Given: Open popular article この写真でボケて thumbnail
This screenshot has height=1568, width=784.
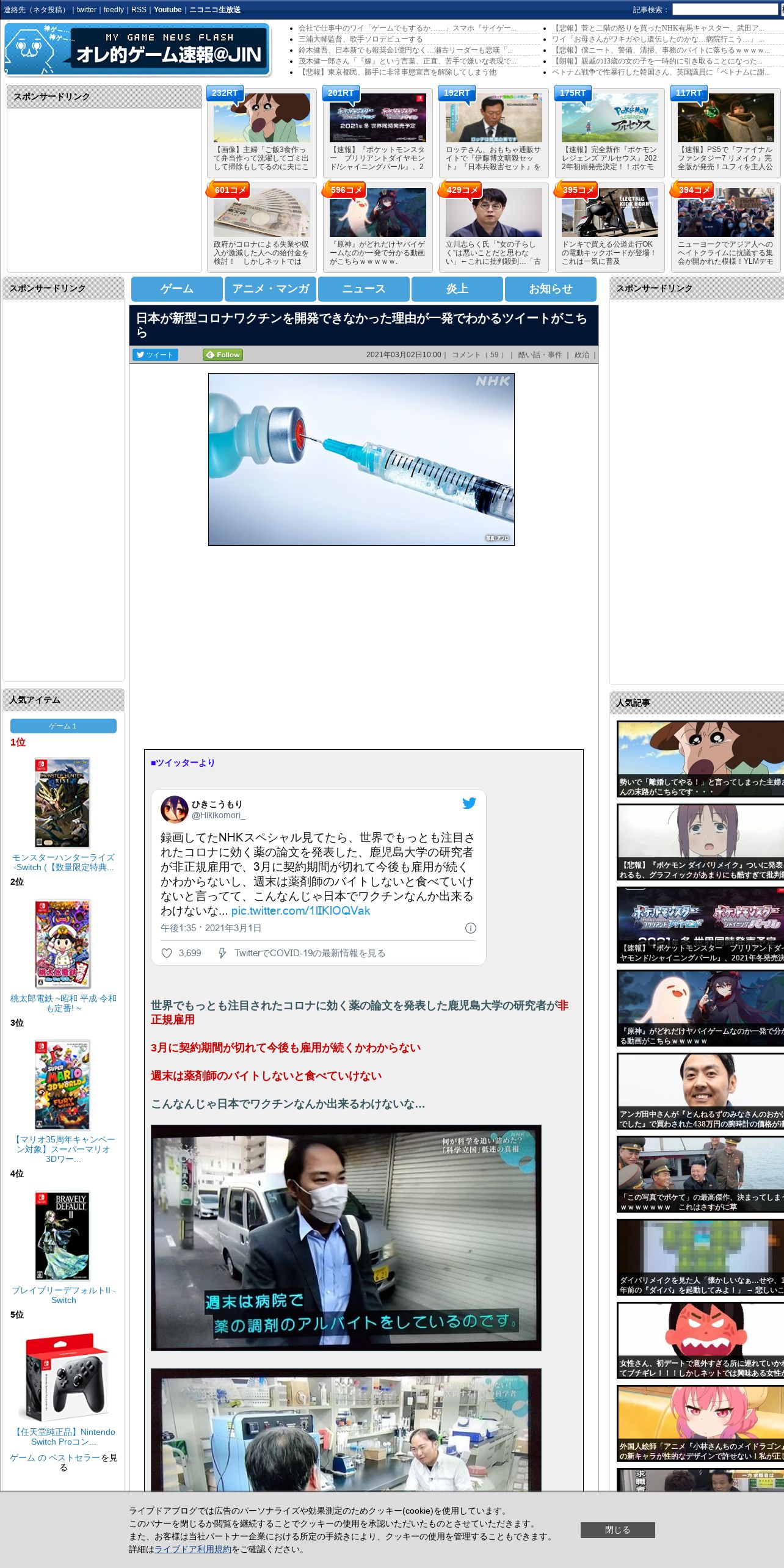Looking at the screenshot, I should (x=700, y=1174).
